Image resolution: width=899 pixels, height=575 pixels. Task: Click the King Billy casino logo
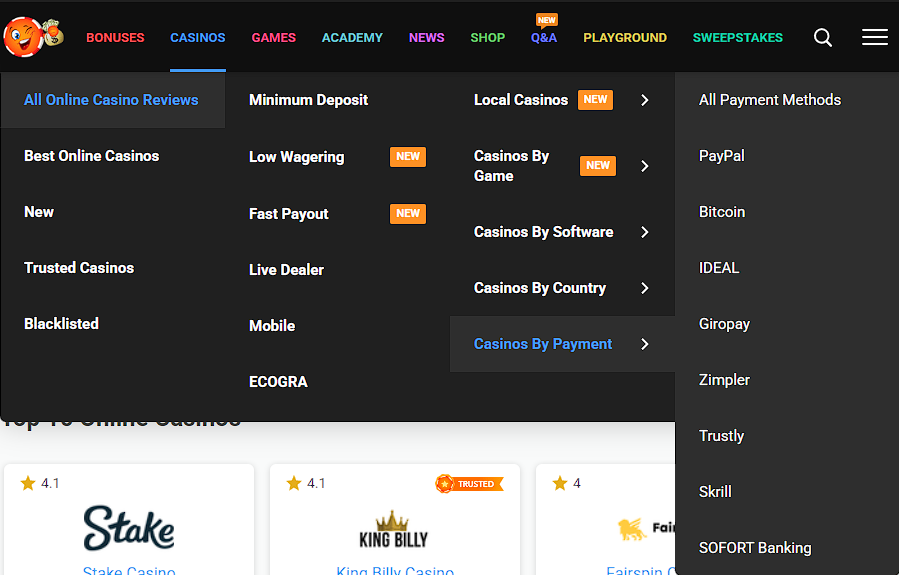tap(394, 530)
